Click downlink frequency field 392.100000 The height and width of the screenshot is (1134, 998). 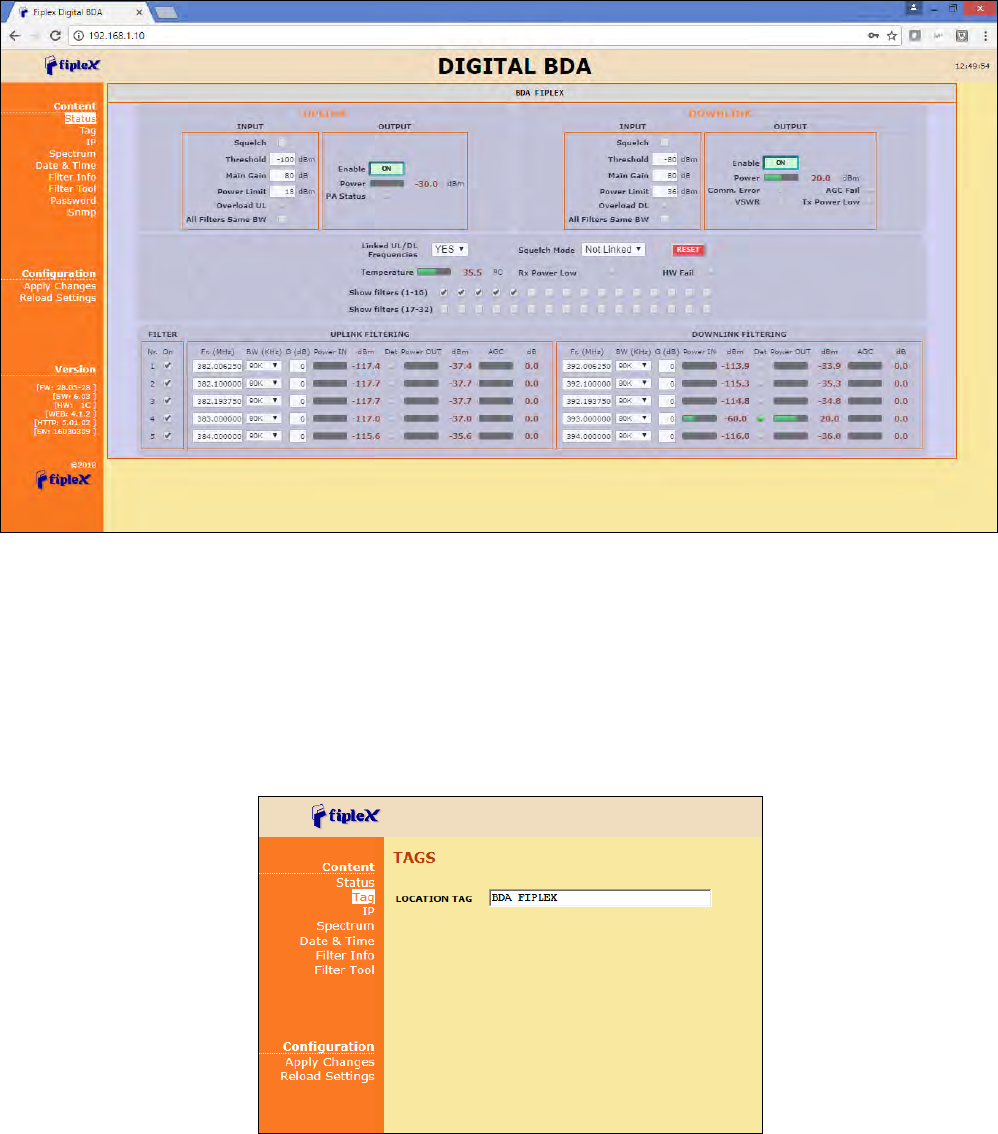coord(587,383)
